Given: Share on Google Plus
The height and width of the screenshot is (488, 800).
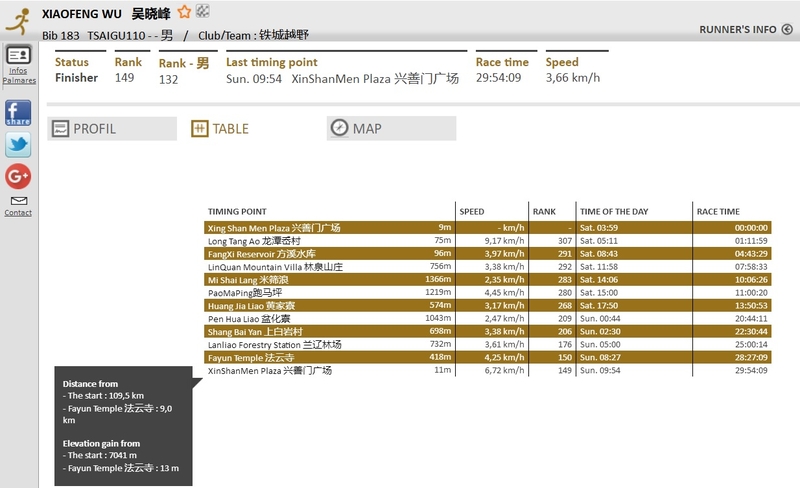Looking at the screenshot, I should coord(18,177).
